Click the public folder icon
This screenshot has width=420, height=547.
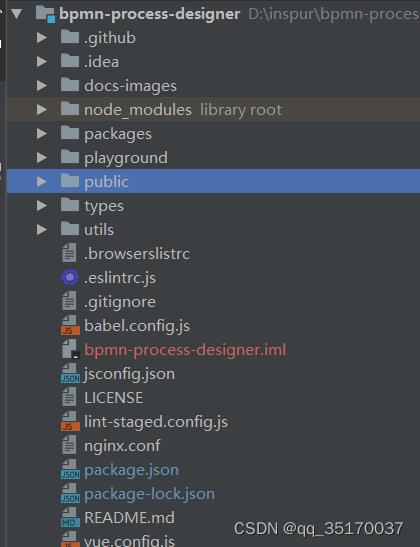70,181
